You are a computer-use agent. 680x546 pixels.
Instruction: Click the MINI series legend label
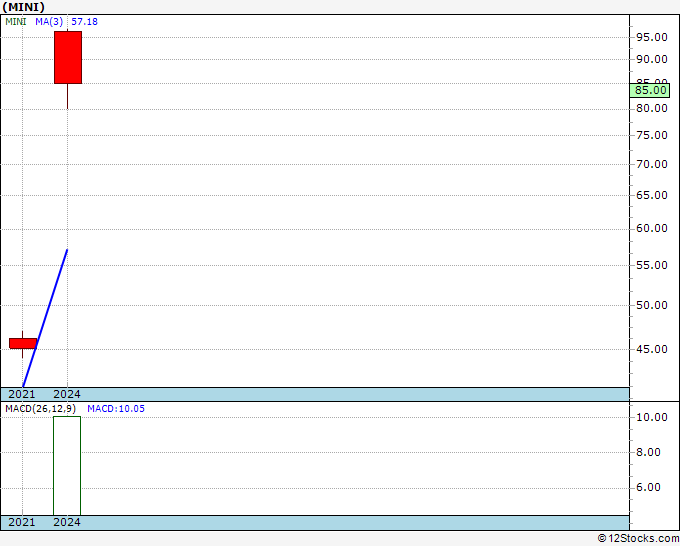point(16,22)
